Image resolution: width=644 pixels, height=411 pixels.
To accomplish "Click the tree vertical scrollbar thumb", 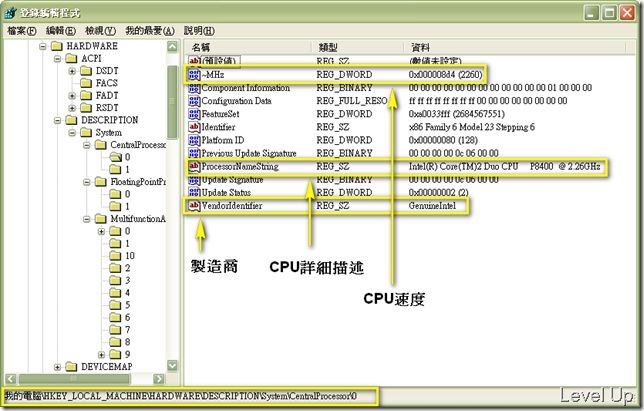I will [172, 102].
